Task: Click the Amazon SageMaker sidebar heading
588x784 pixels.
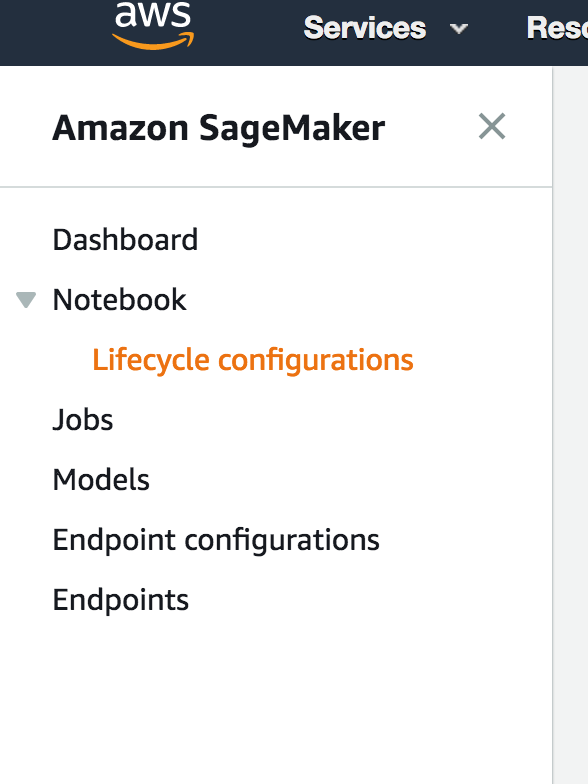Action: point(219,128)
